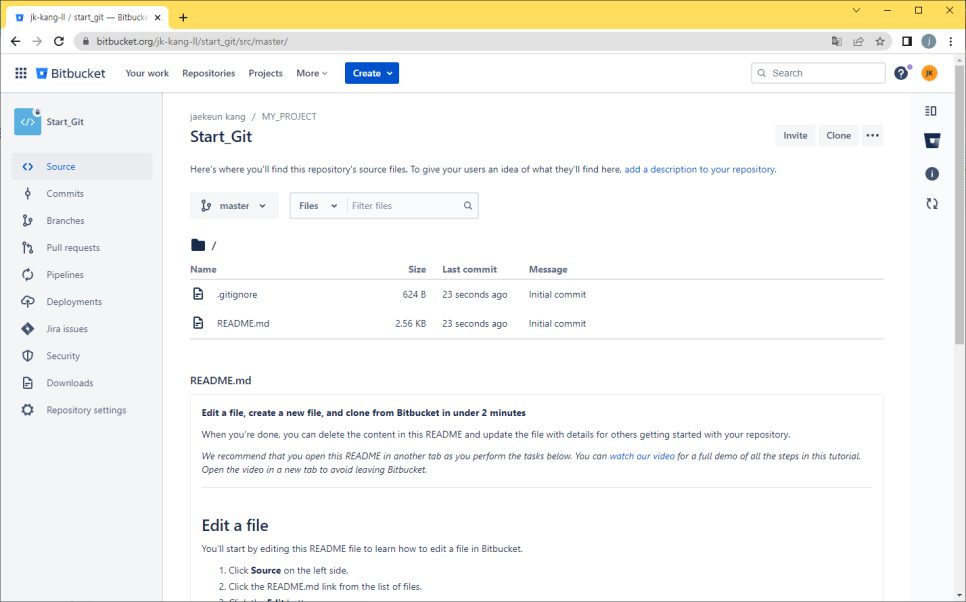Click the Jira issues diamond icon
This screenshot has width=966, height=602.
pyautogui.click(x=28, y=329)
